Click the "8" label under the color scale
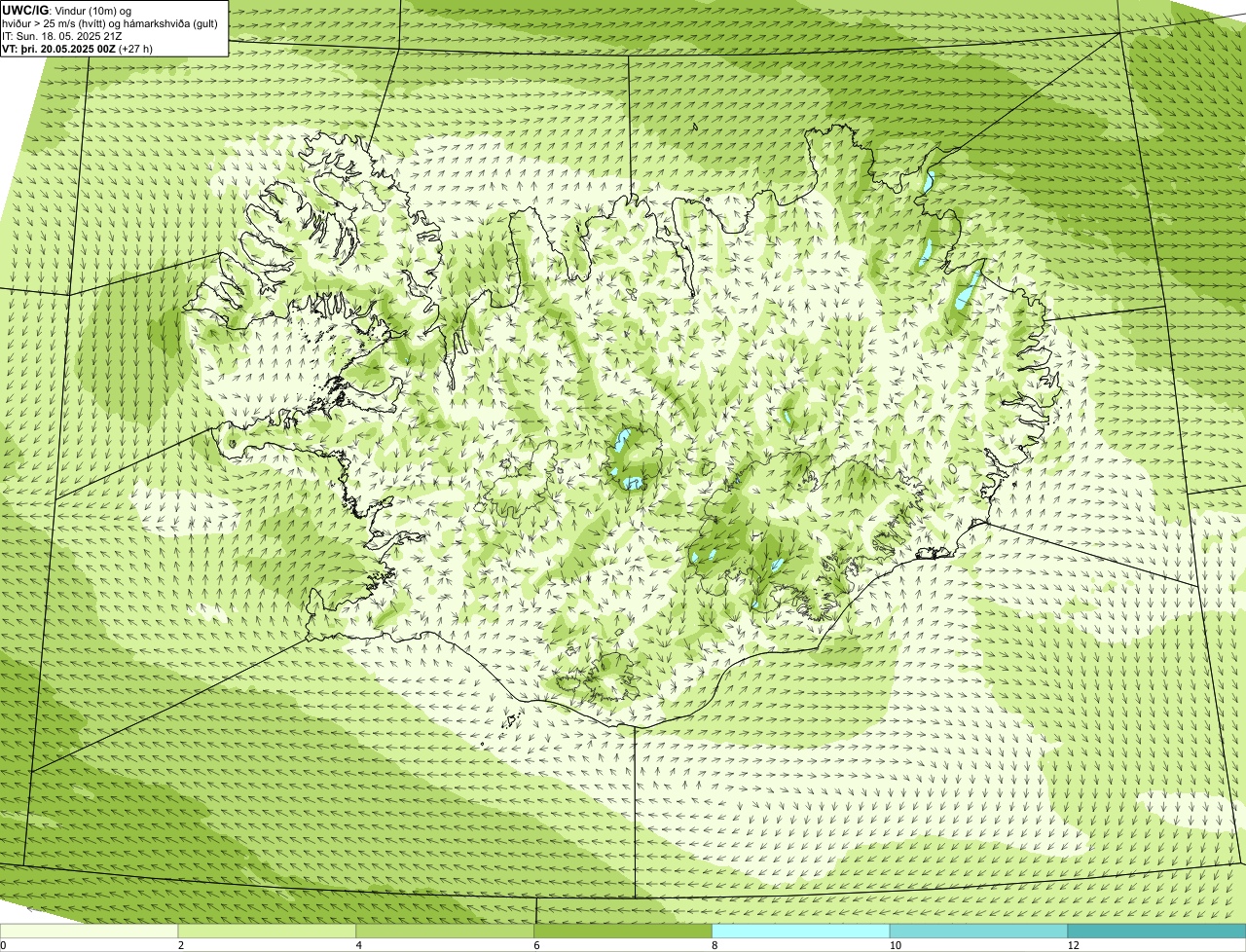Viewport: 1246px width, 952px height. coord(715,945)
